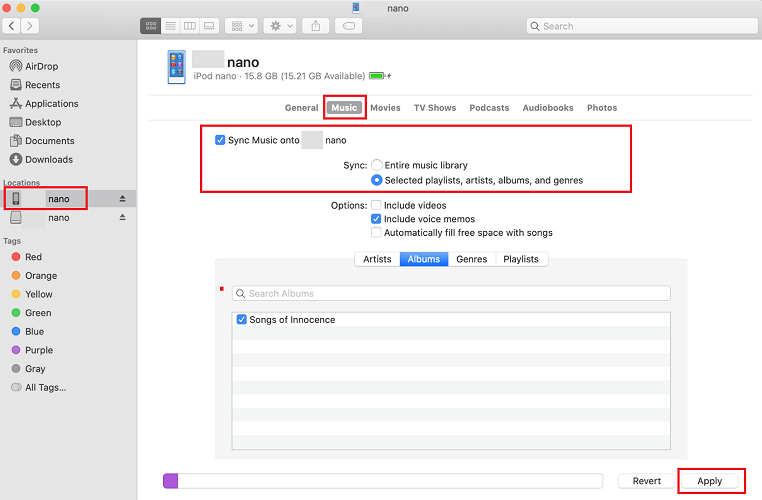
Task: Click the battery charge indicator icon
Action: tap(380, 76)
